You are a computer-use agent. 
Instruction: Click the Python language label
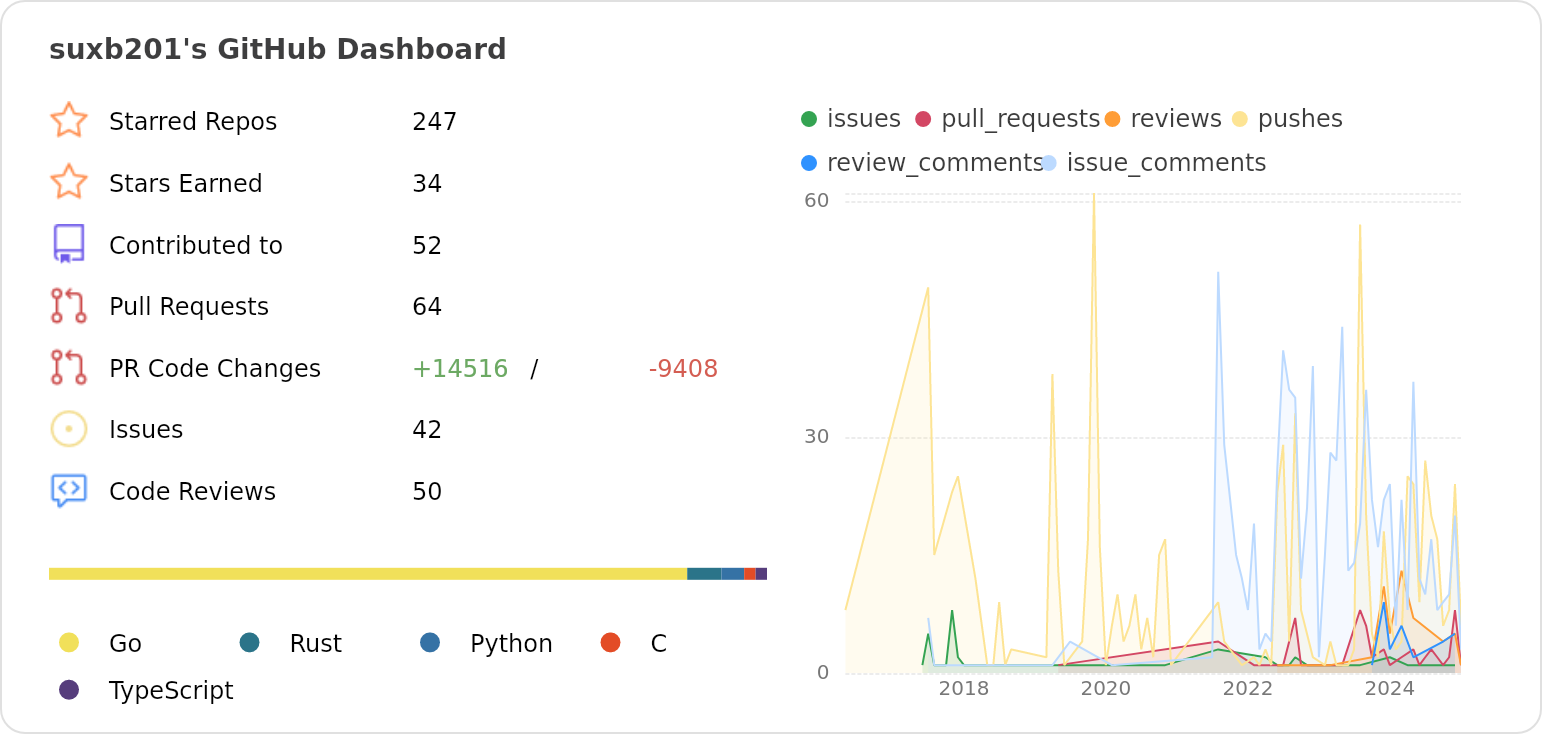click(x=511, y=644)
